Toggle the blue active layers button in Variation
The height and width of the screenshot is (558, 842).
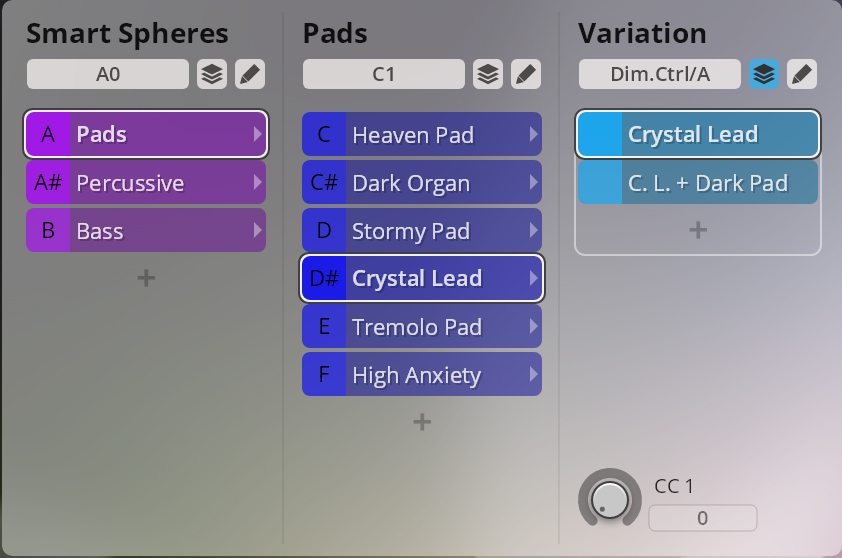coord(764,74)
